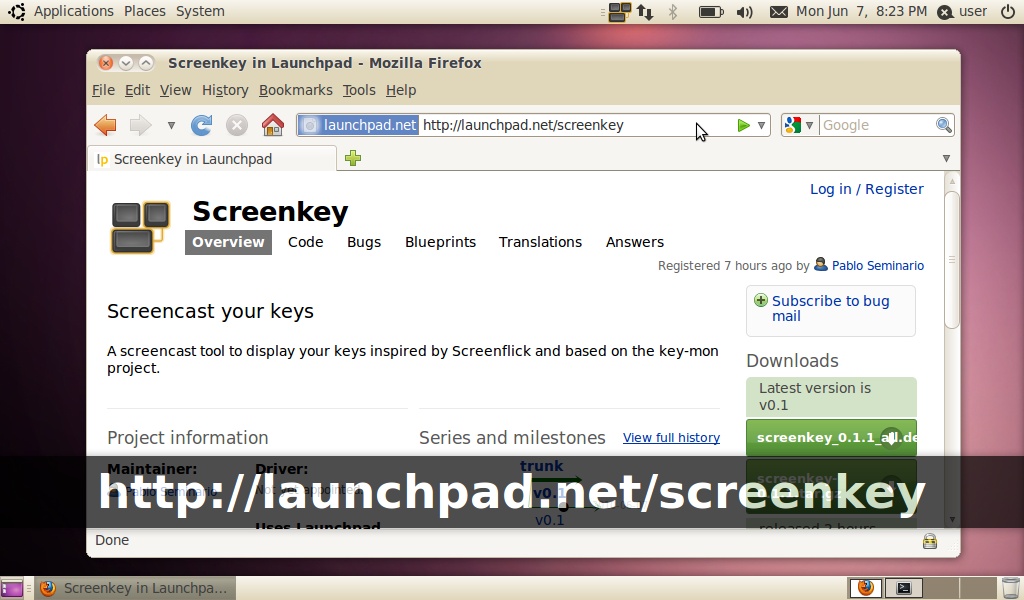
Task: Open Pablo Seminario's profile link
Action: pos(878,266)
